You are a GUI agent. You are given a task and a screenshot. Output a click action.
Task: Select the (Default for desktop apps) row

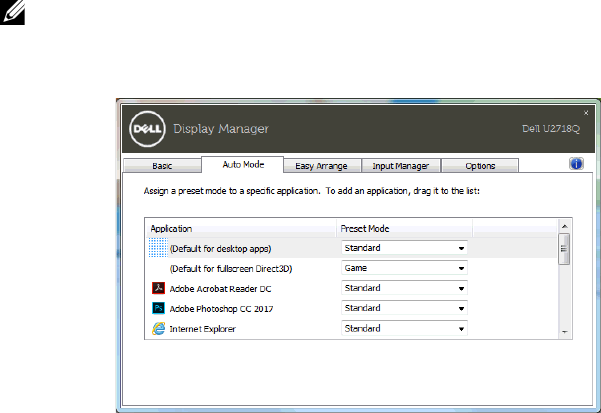pyautogui.click(x=351, y=248)
